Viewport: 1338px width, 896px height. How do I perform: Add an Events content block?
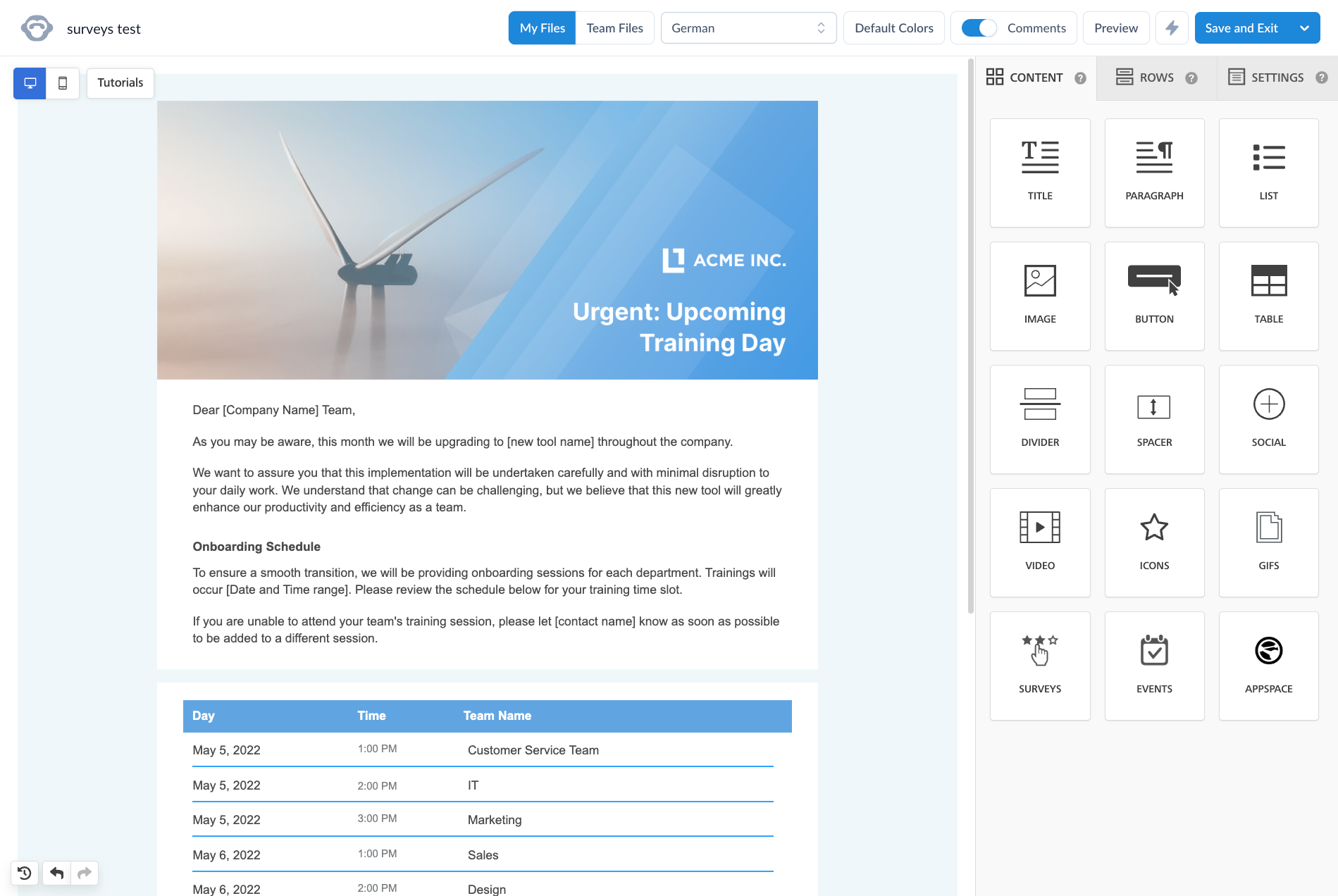pos(1154,666)
